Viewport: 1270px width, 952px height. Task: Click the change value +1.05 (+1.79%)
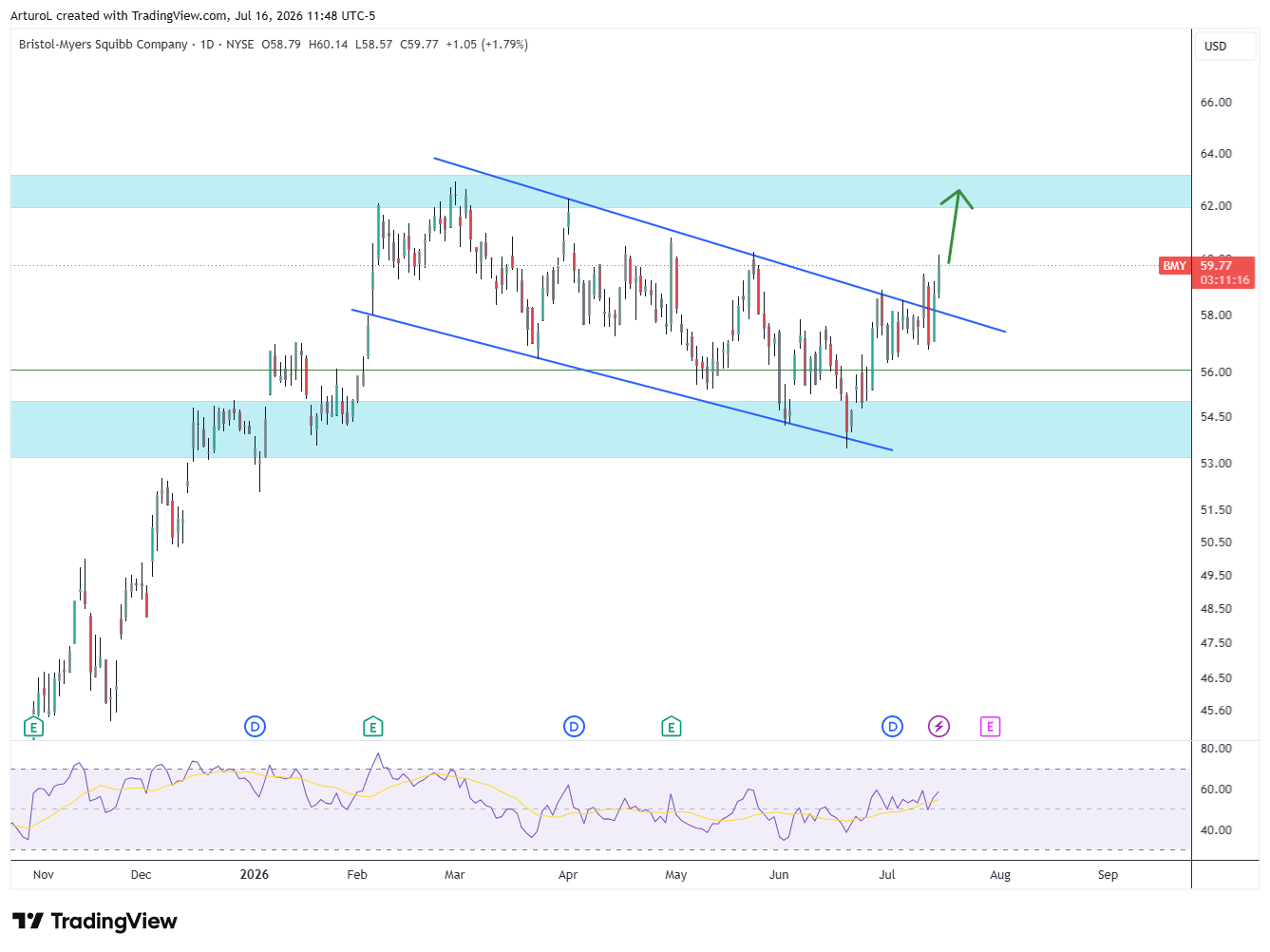487,44
